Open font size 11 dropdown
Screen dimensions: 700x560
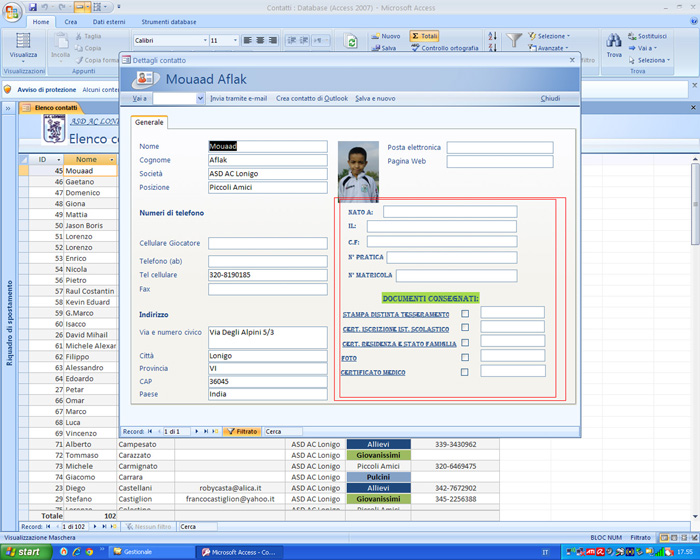coord(235,40)
